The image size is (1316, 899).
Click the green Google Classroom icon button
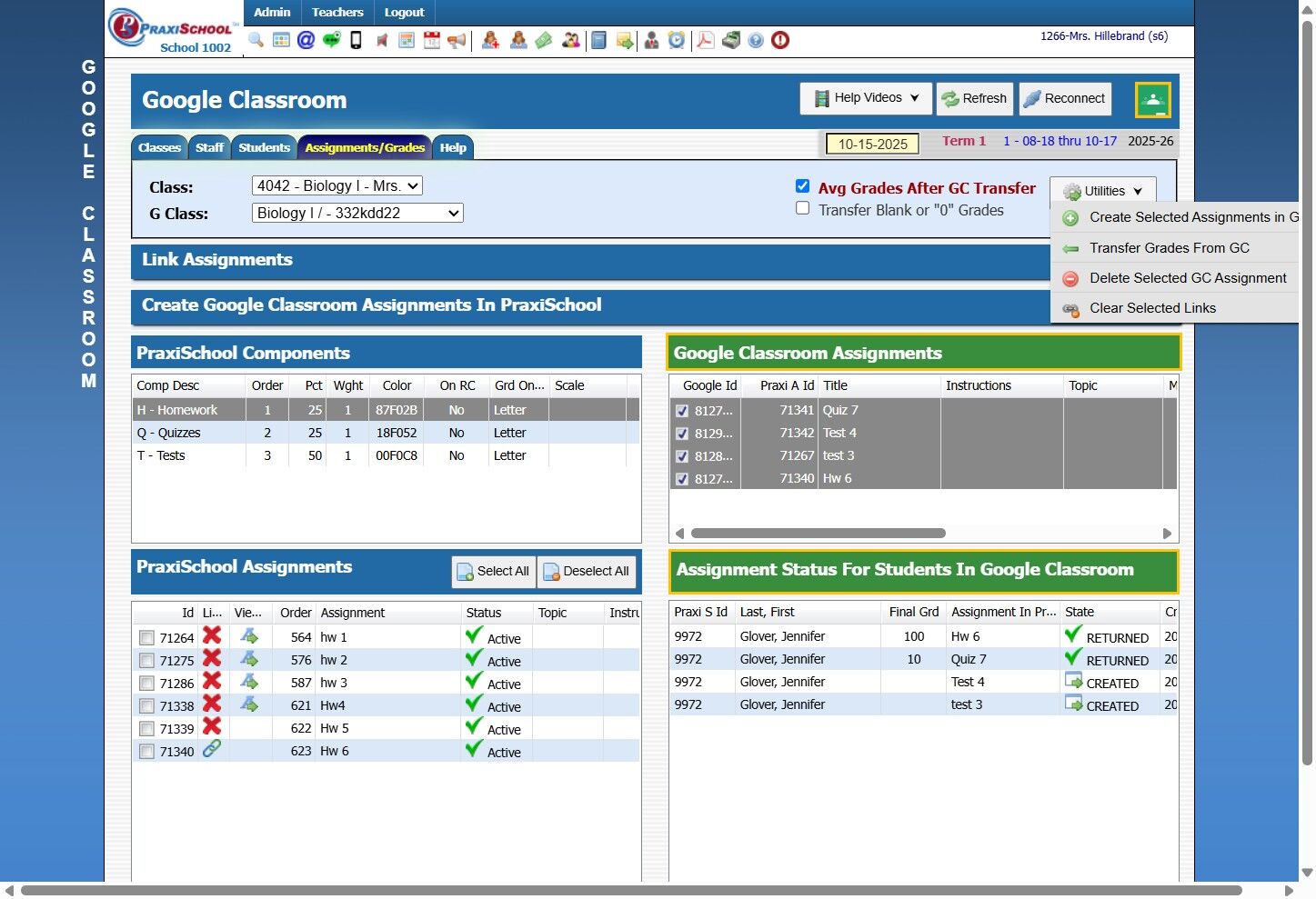click(1152, 100)
